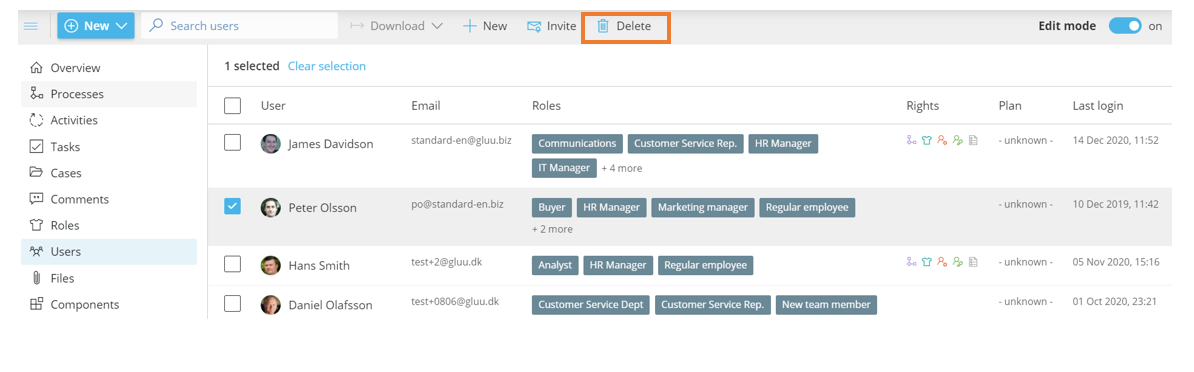Click email po@standard-en.biz
The width and height of the screenshot is (1194, 372).
458,204
